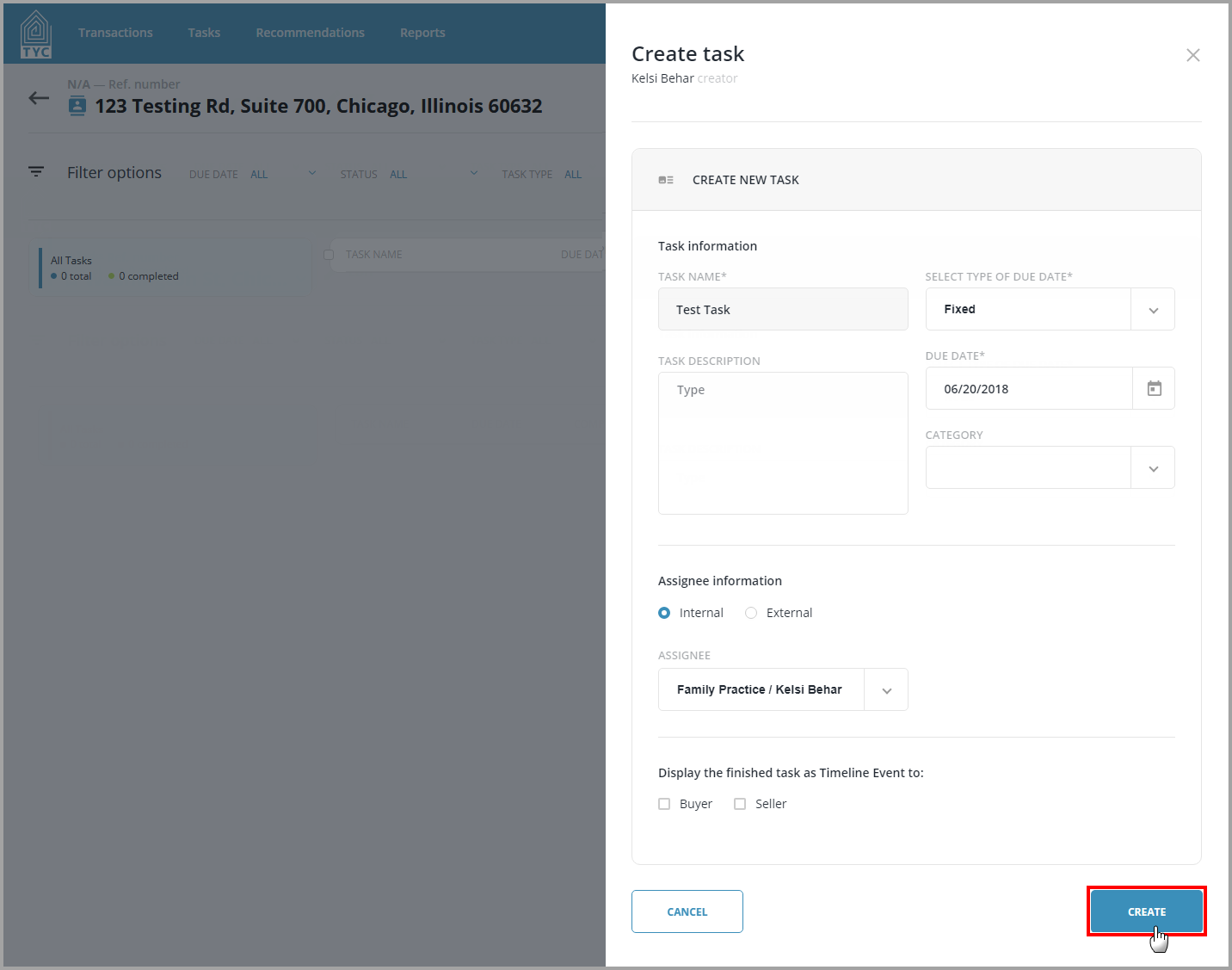Click the Create button
Viewport: 1232px width, 970px height.
(x=1146, y=911)
